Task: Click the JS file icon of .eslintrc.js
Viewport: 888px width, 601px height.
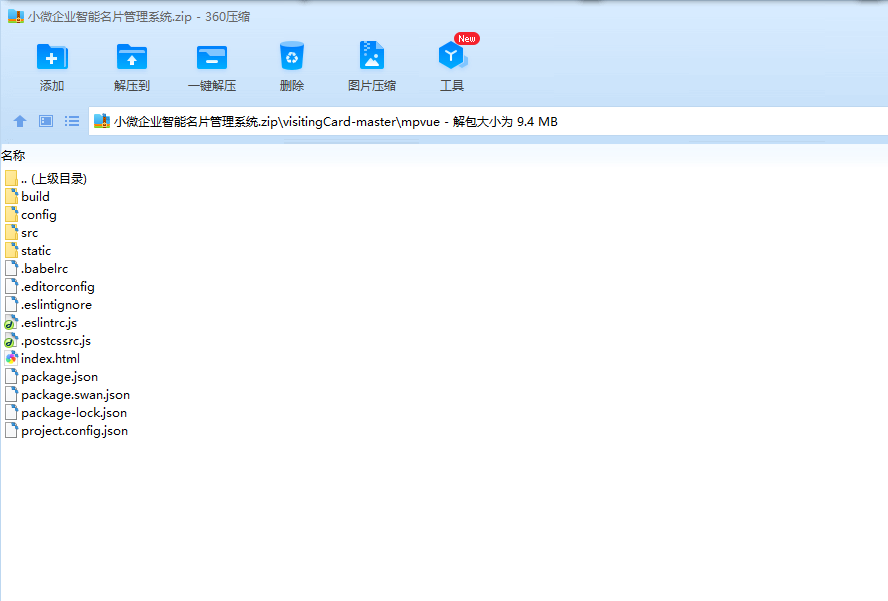Action: 11,323
